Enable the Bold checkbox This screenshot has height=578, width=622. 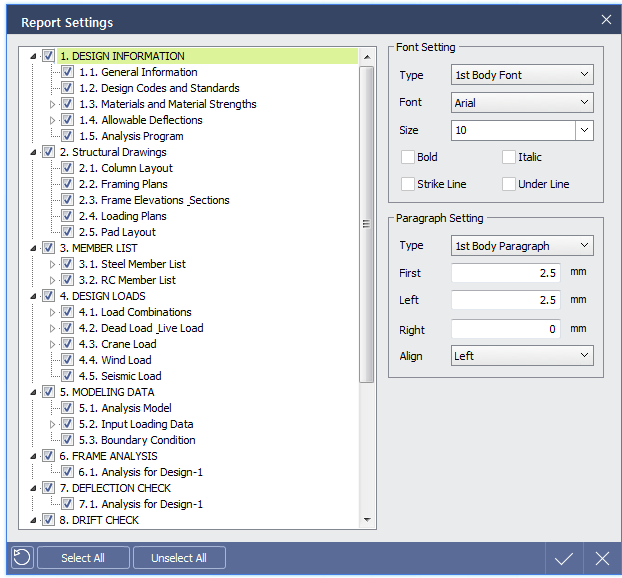point(408,157)
